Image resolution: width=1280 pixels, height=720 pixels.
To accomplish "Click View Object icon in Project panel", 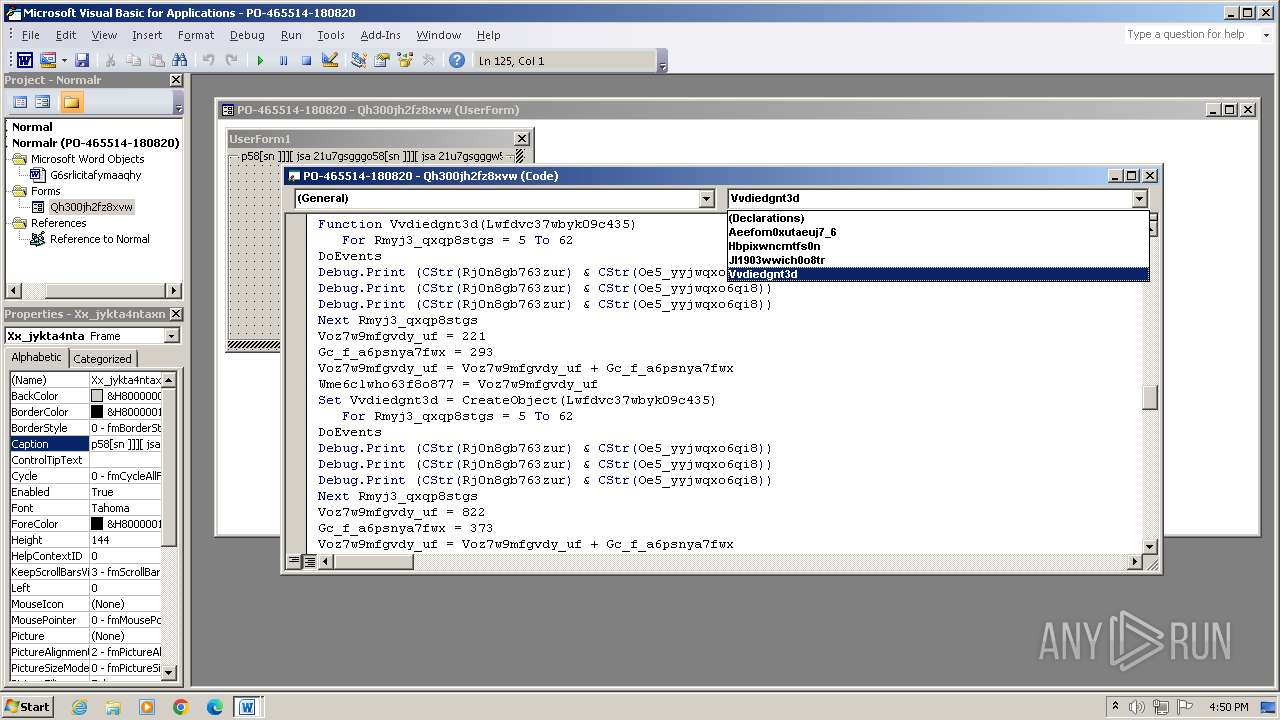I will click(43, 102).
